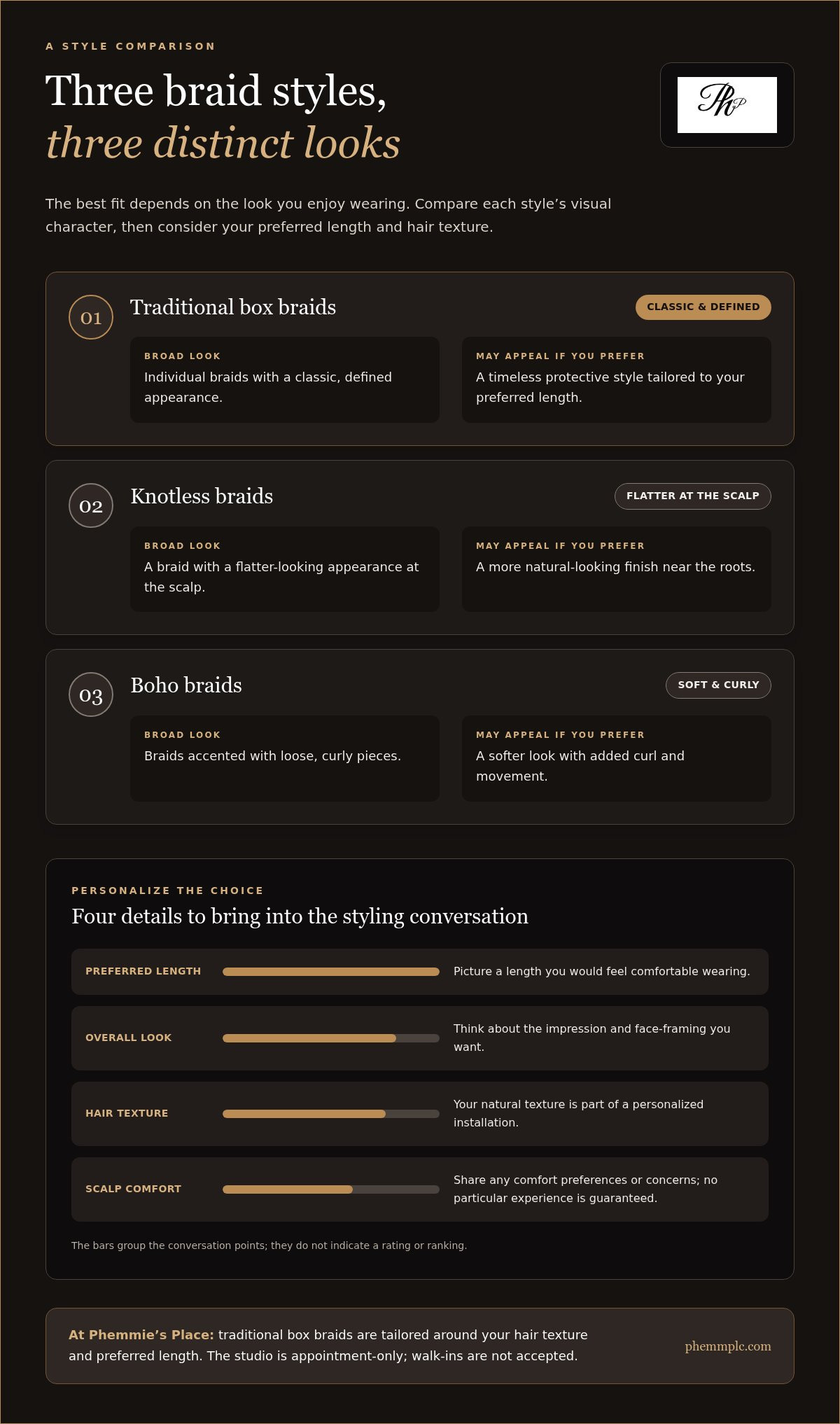Select the 03 circle number badge
This screenshot has height=1424, width=840.
pos(91,694)
